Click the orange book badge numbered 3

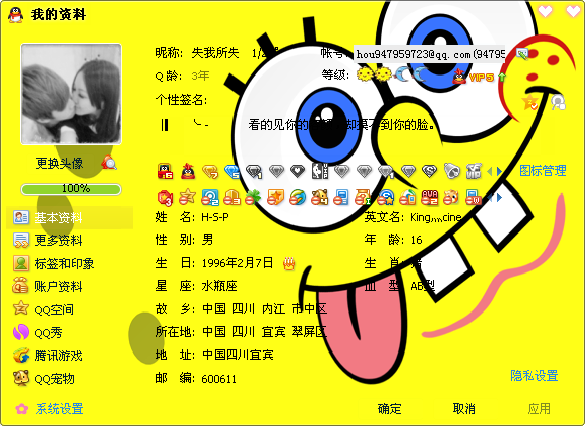pos(232,197)
